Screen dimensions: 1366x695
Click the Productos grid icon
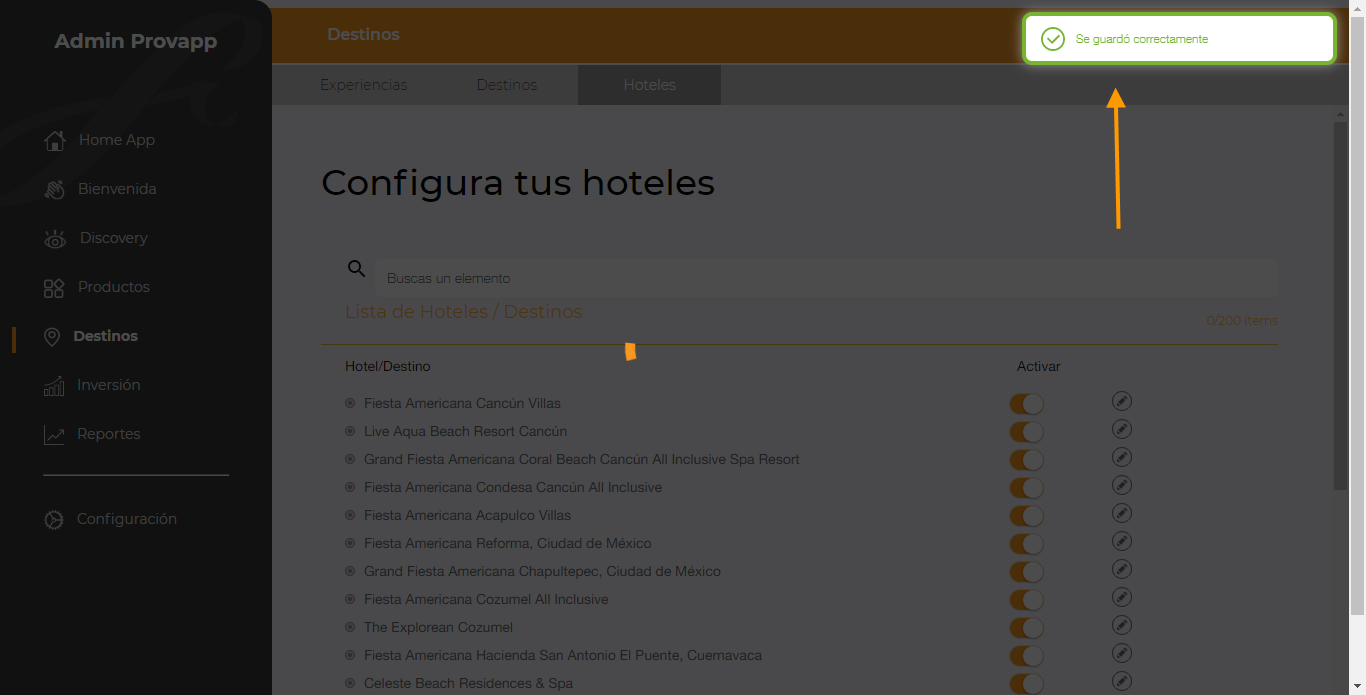click(x=54, y=288)
